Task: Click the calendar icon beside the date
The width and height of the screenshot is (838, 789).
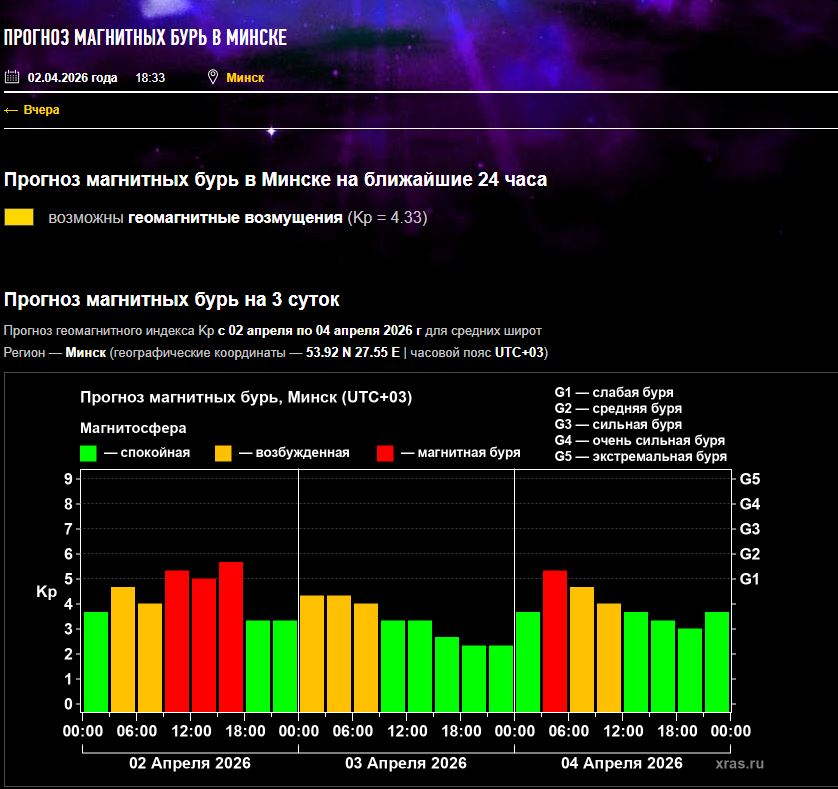Action: point(12,77)
